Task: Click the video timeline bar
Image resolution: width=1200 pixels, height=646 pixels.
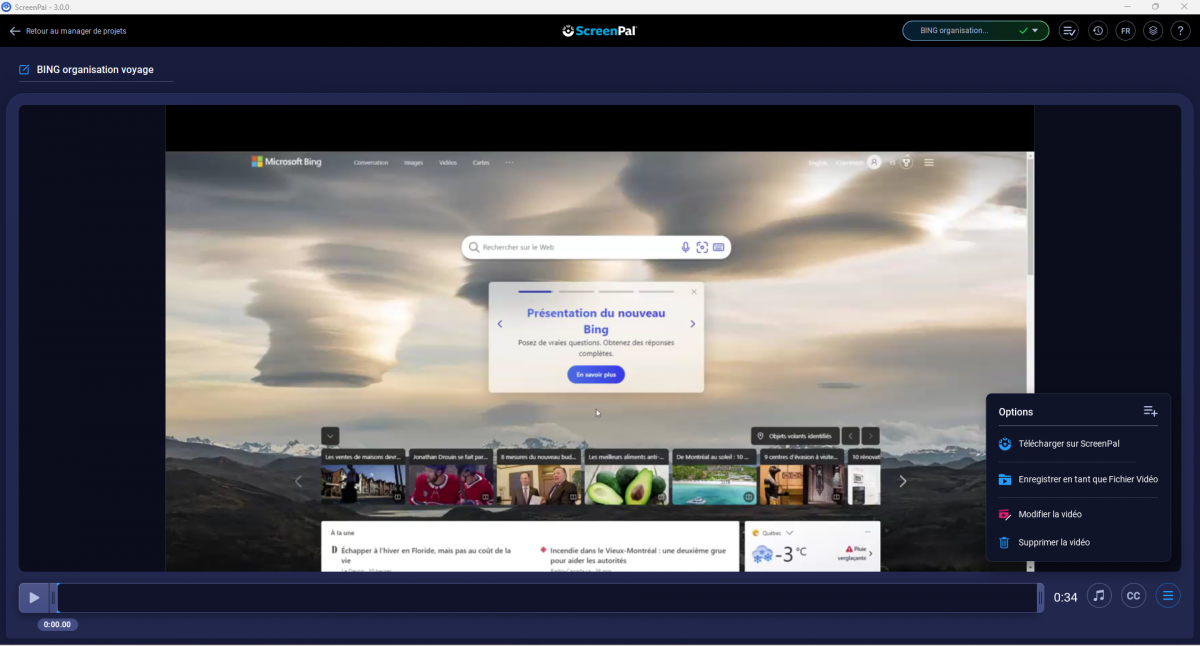Action: [x=547, y=597]
